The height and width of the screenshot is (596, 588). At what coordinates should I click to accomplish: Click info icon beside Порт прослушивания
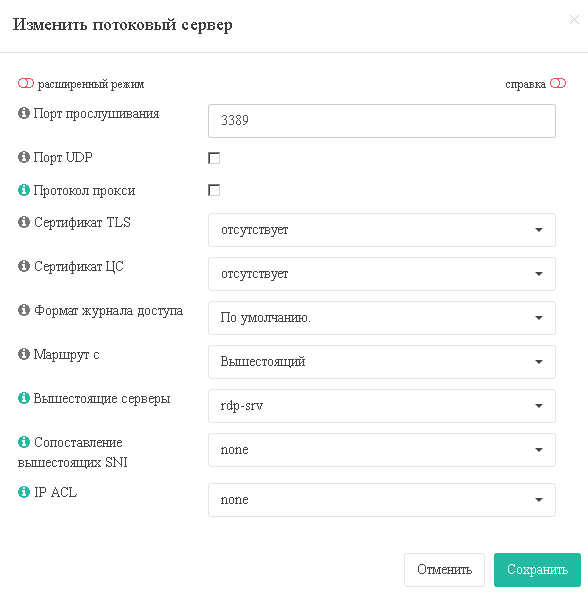click(x=24, y=113)
